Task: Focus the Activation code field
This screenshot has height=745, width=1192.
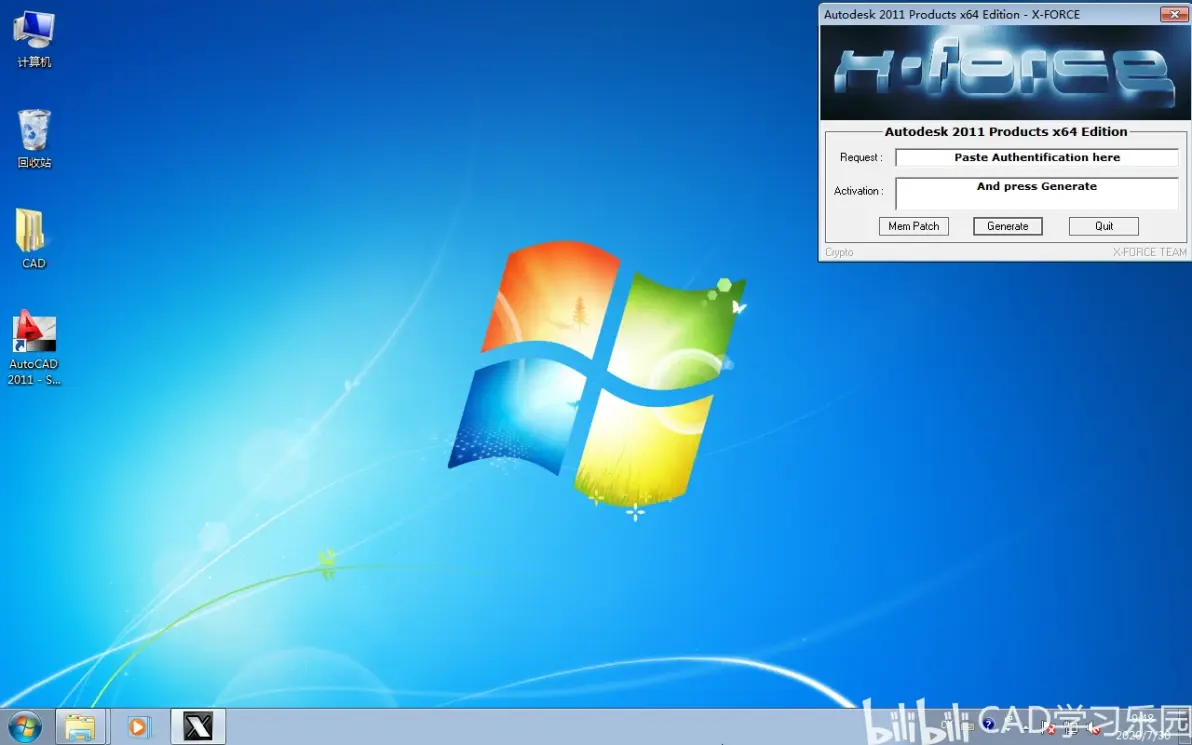Action: pyautogui.click(x=1037, y=194)
